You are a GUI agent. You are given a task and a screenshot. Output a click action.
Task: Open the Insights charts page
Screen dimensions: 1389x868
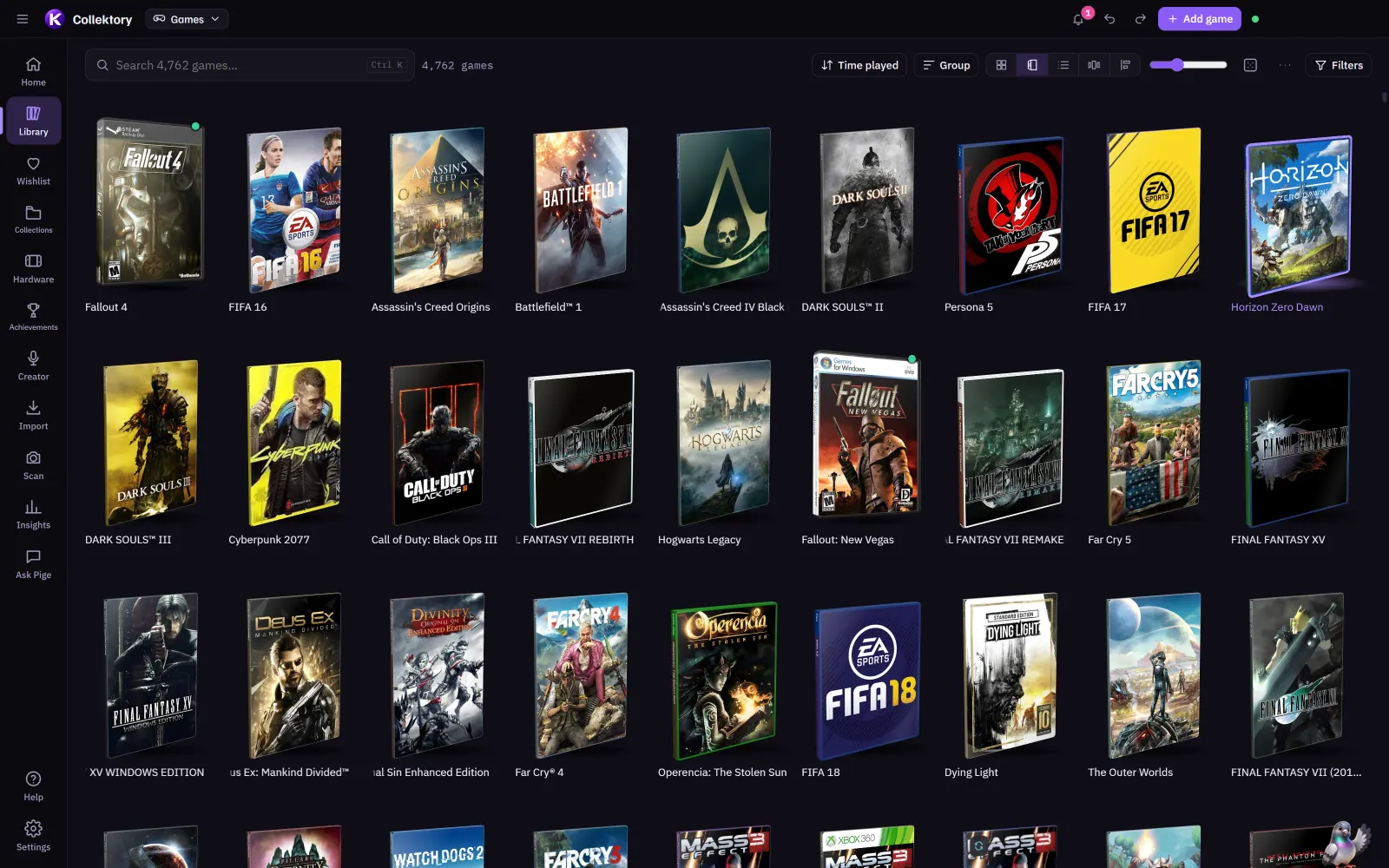click(33, 515)
